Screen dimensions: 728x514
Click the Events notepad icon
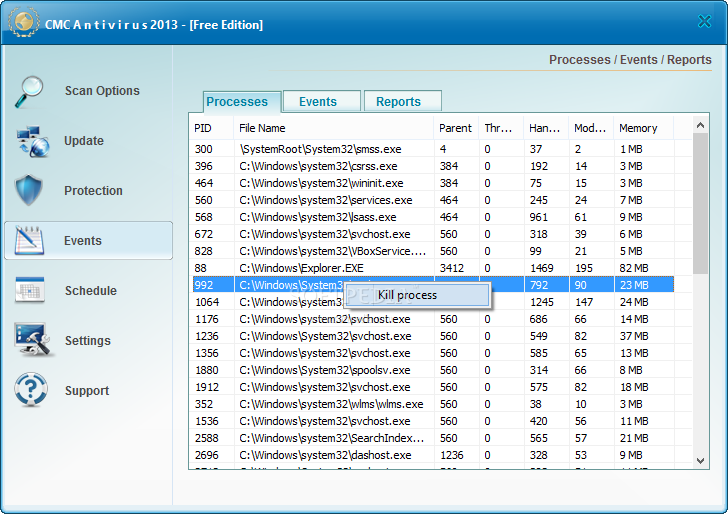tap(29, 240)
